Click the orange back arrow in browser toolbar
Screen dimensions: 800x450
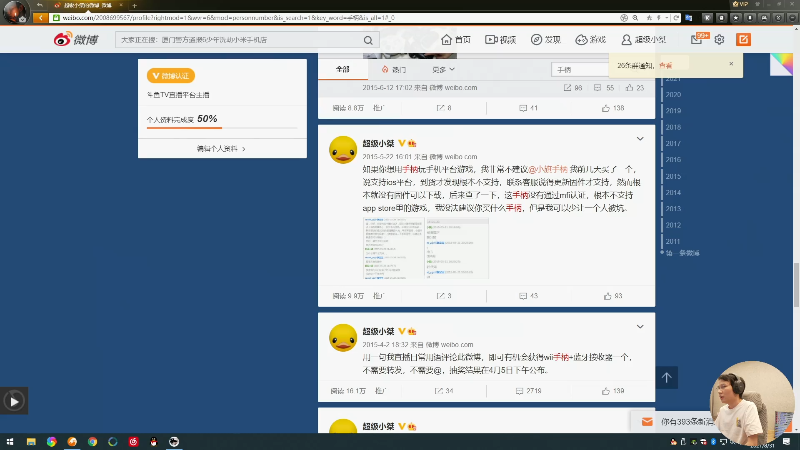click(40, 18)
